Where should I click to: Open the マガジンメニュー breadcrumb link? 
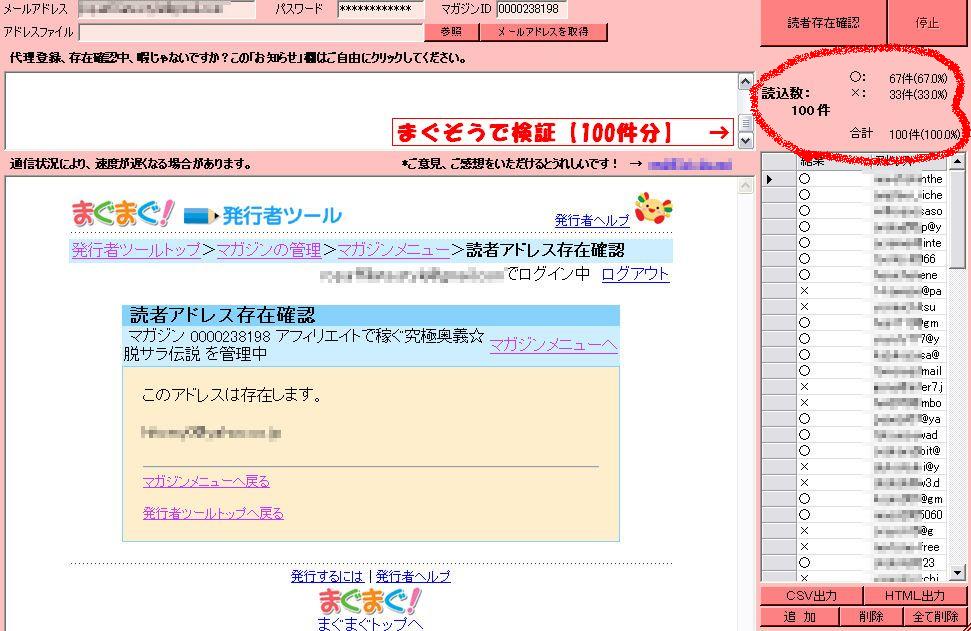[393, 250]
